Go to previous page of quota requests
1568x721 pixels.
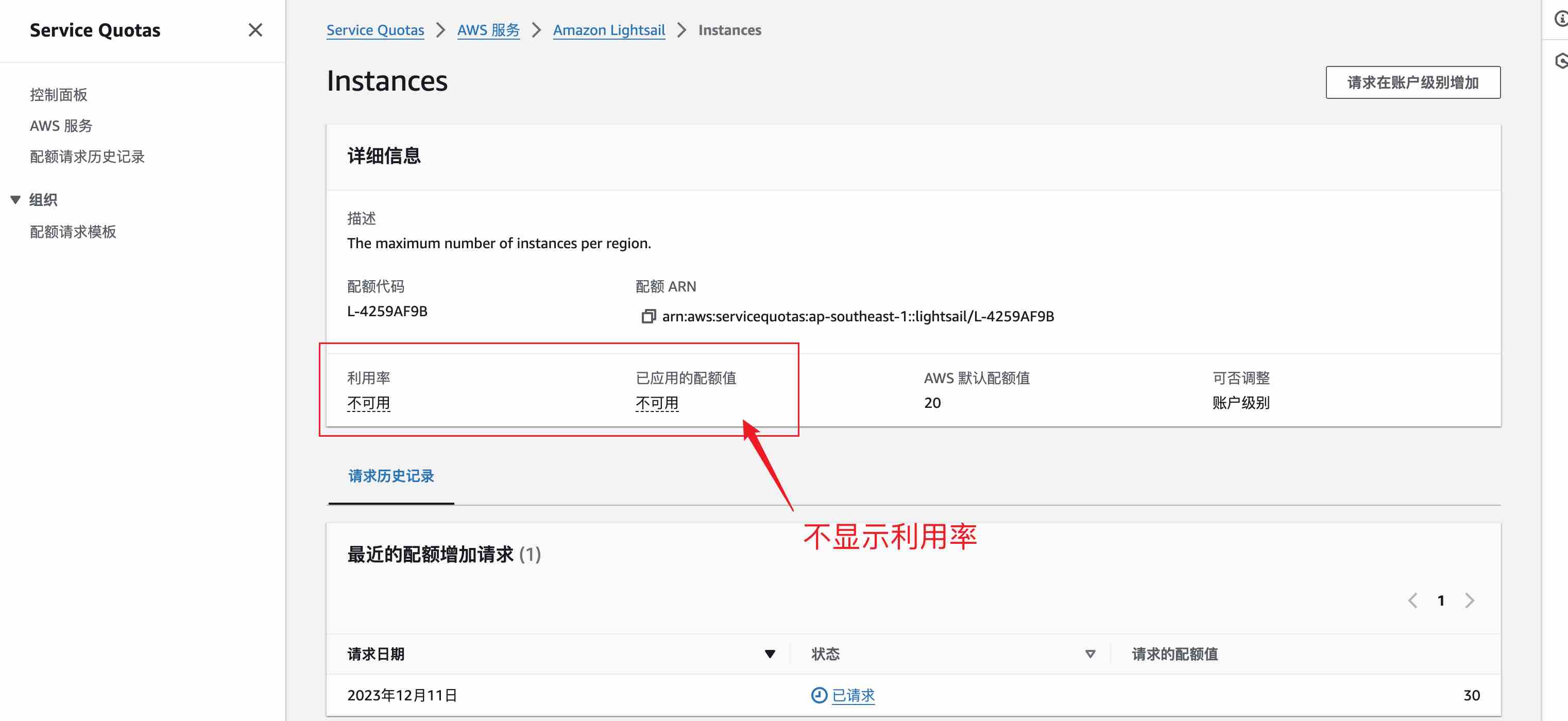[1412, 600]
